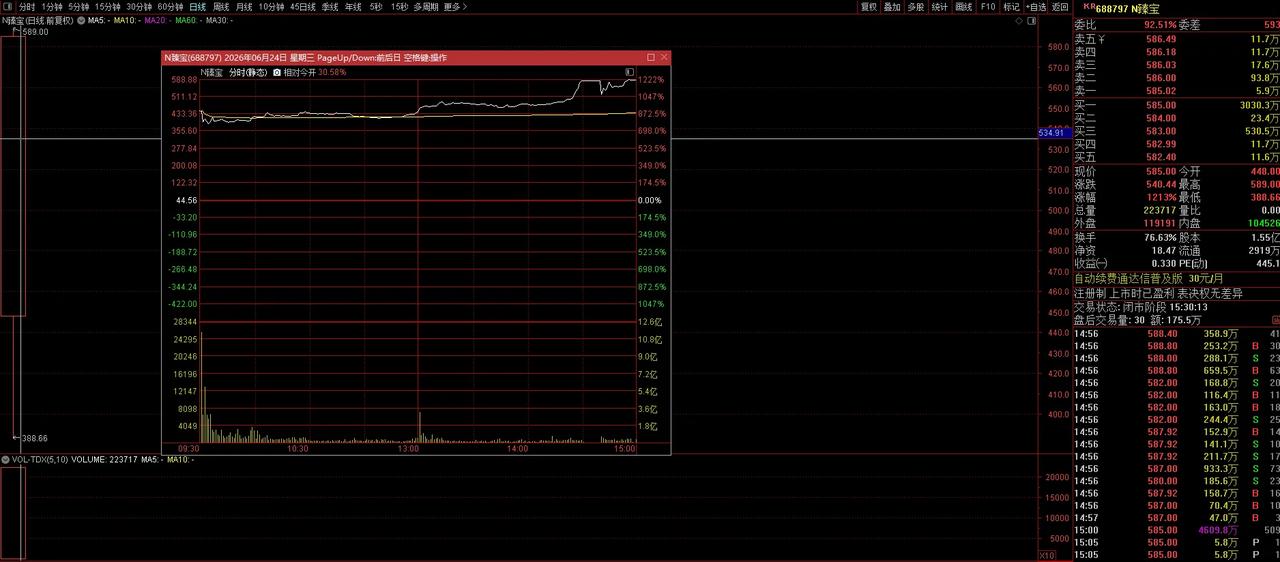Close the N臻宝 intraday popup window
This screenshot has width=1280, height=562.
(664, 58)
